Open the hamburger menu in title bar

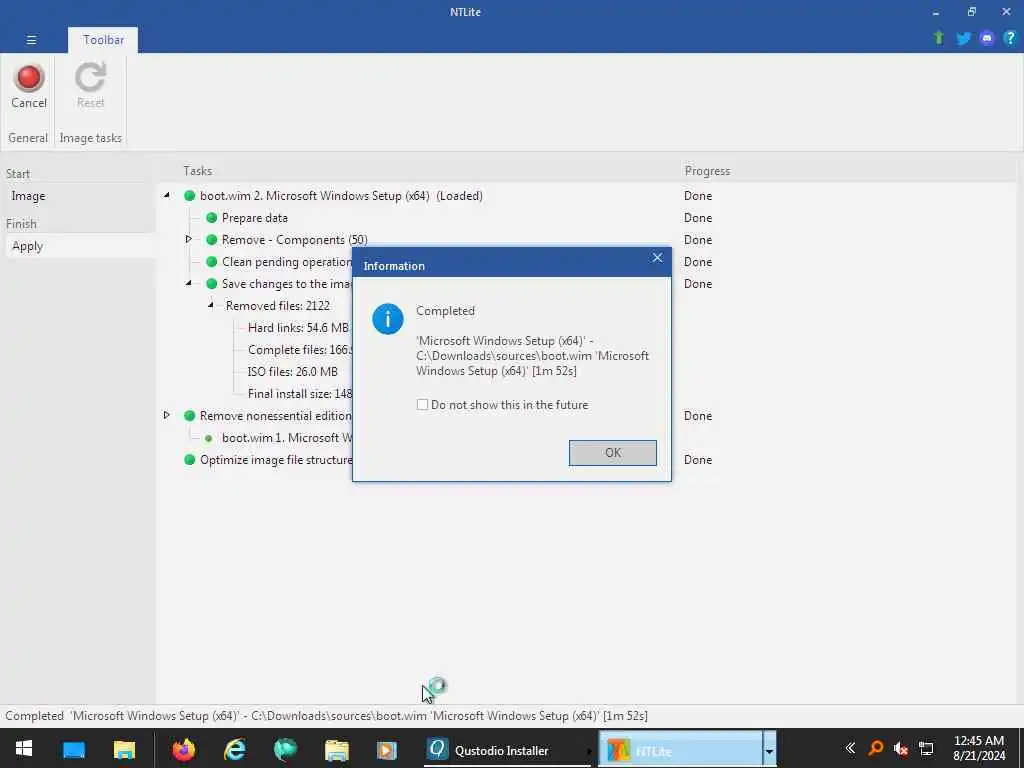pos(31,40)
